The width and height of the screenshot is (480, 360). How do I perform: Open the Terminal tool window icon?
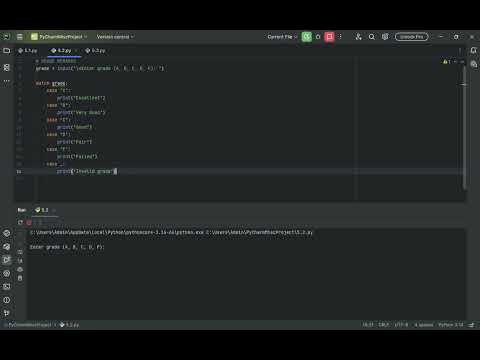pos(6,286)
